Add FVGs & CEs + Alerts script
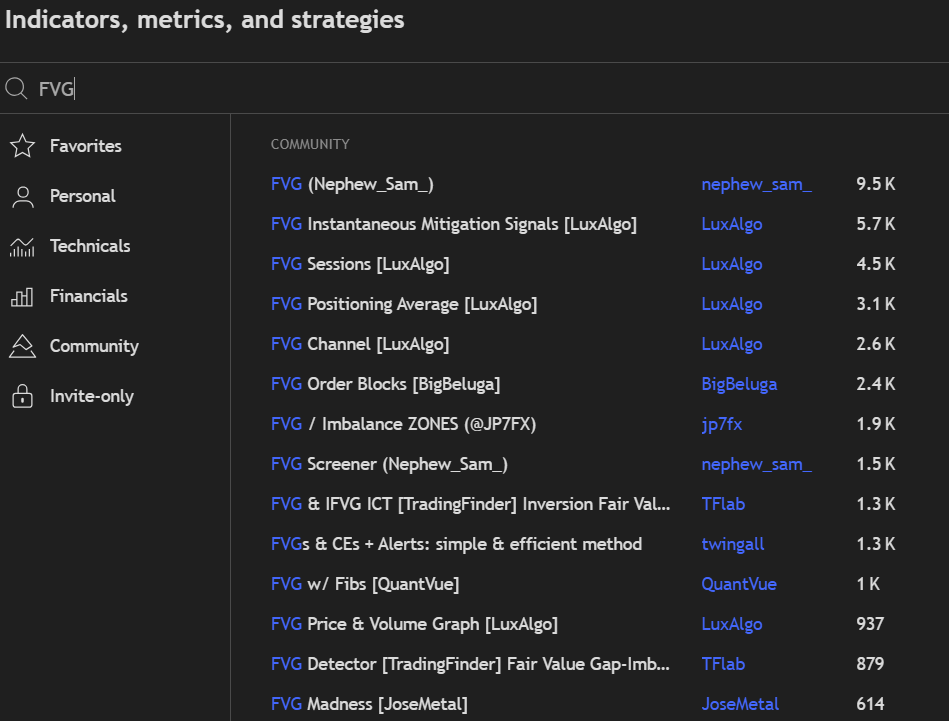The width and height of the screenshot is (949, 721). [x=456, y=544]
